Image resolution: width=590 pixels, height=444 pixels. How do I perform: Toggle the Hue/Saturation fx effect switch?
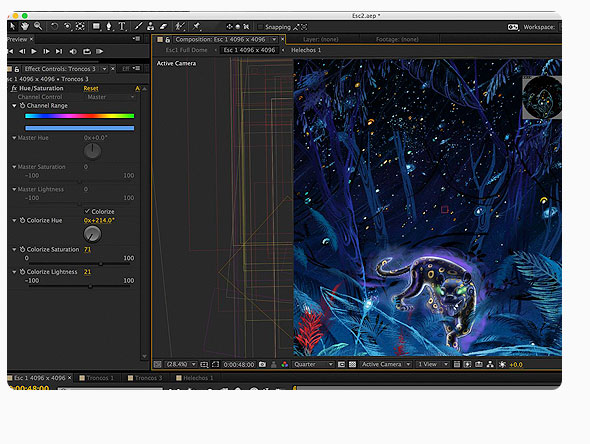(14, 88)
